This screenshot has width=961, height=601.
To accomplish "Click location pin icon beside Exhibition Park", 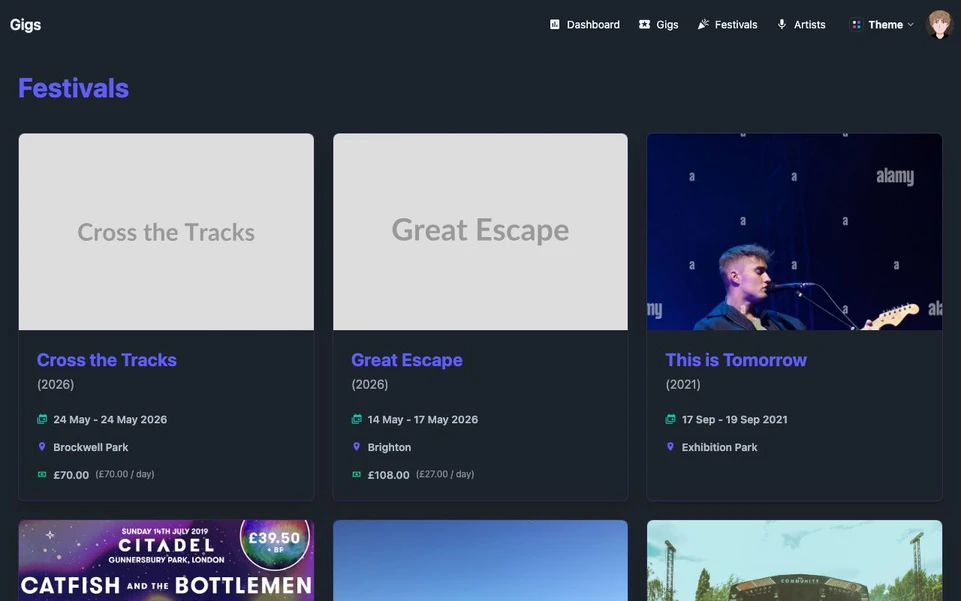I will pos(670,447).
